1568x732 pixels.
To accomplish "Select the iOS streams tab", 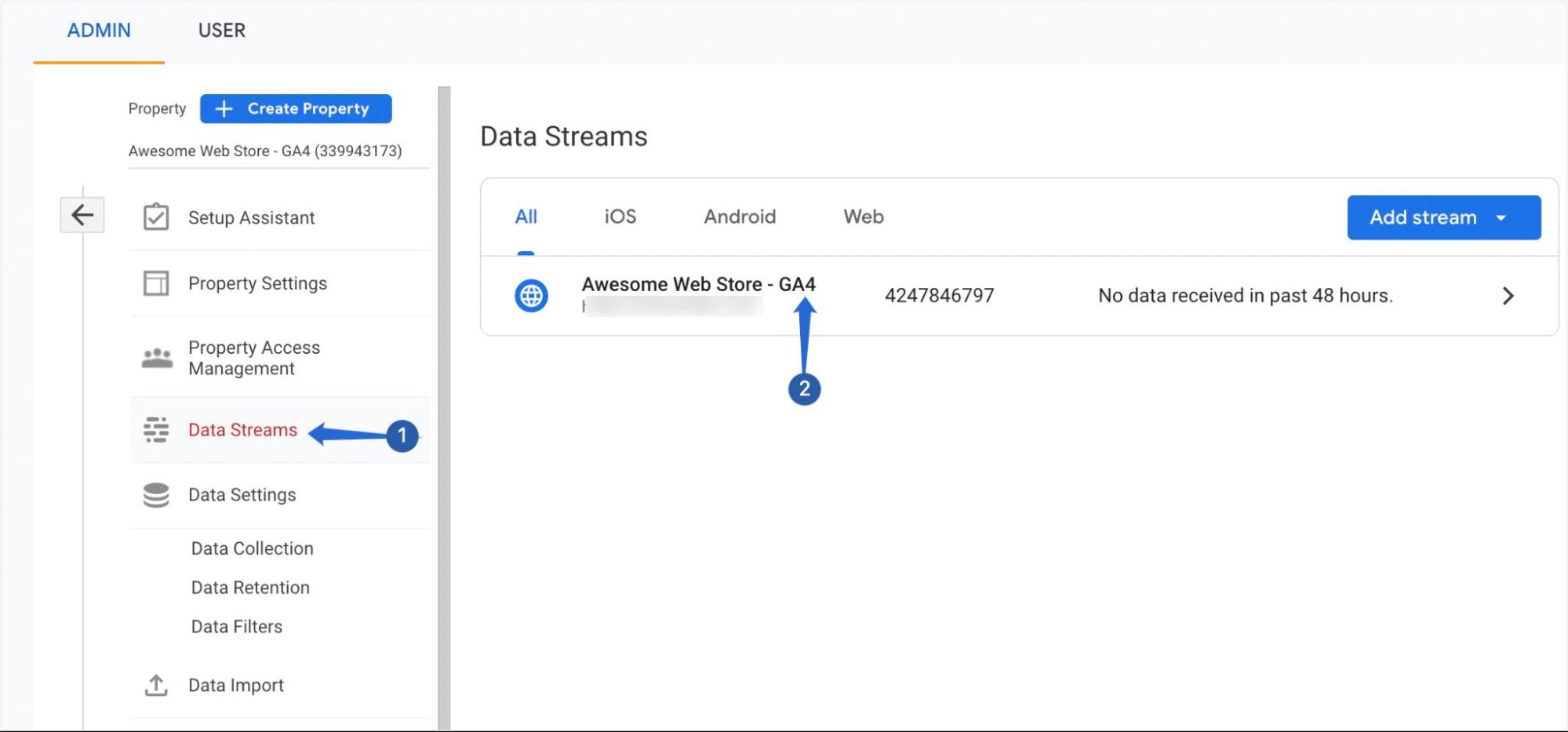I will pos(620,217).
